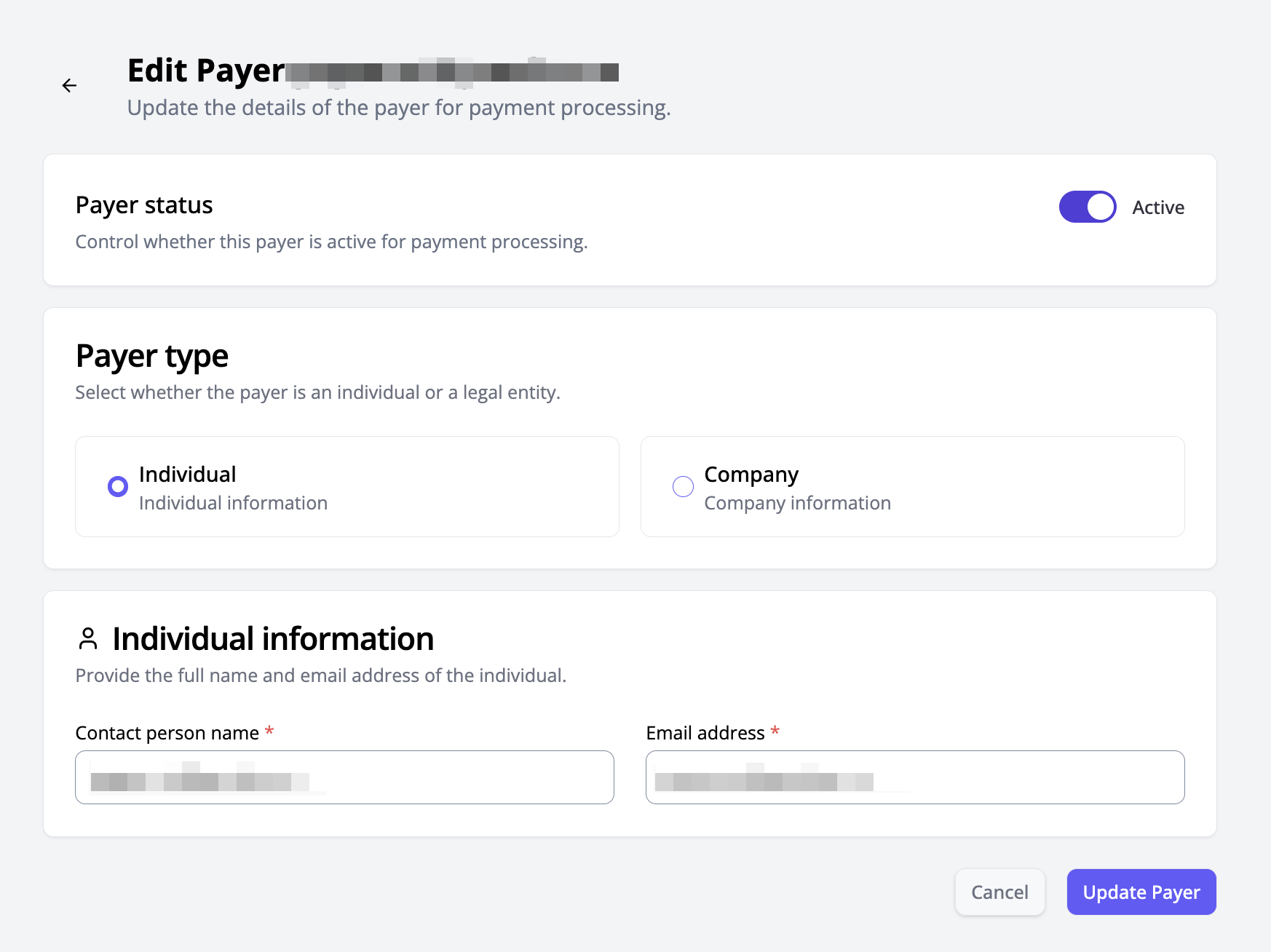Click into the Email address input field

pyautogui.click(x=915, y=777)
